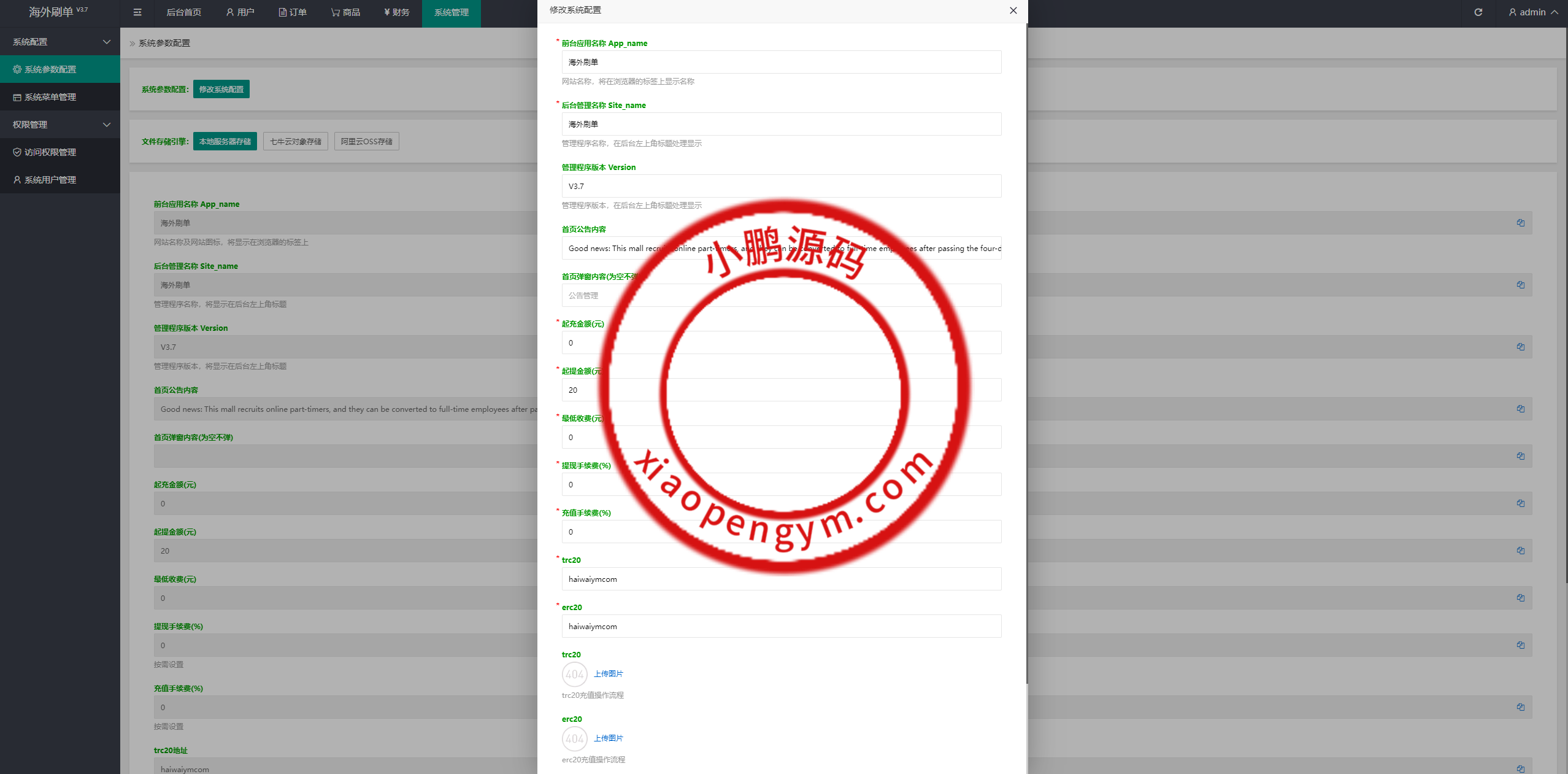Open the admin account dropdown

pyautogui.click(x=1532, y=12)
